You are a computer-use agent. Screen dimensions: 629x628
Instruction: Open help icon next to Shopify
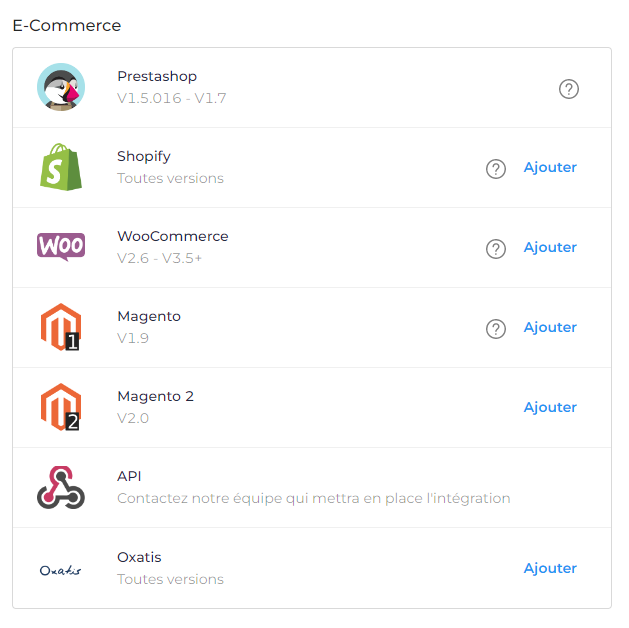pos(496,169)
